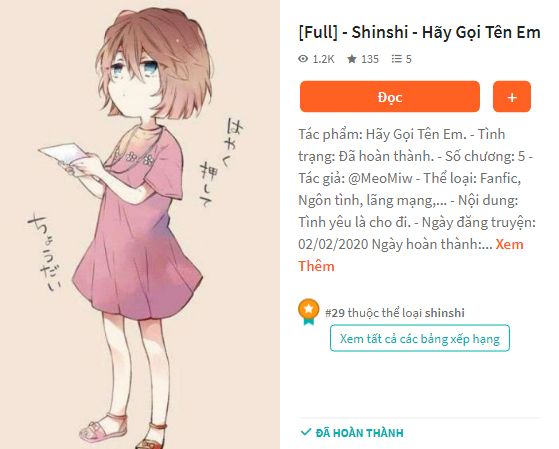Click the orange medal ranking badge
The width and height of the screenshot is (559, 449).
coord(309,312)
